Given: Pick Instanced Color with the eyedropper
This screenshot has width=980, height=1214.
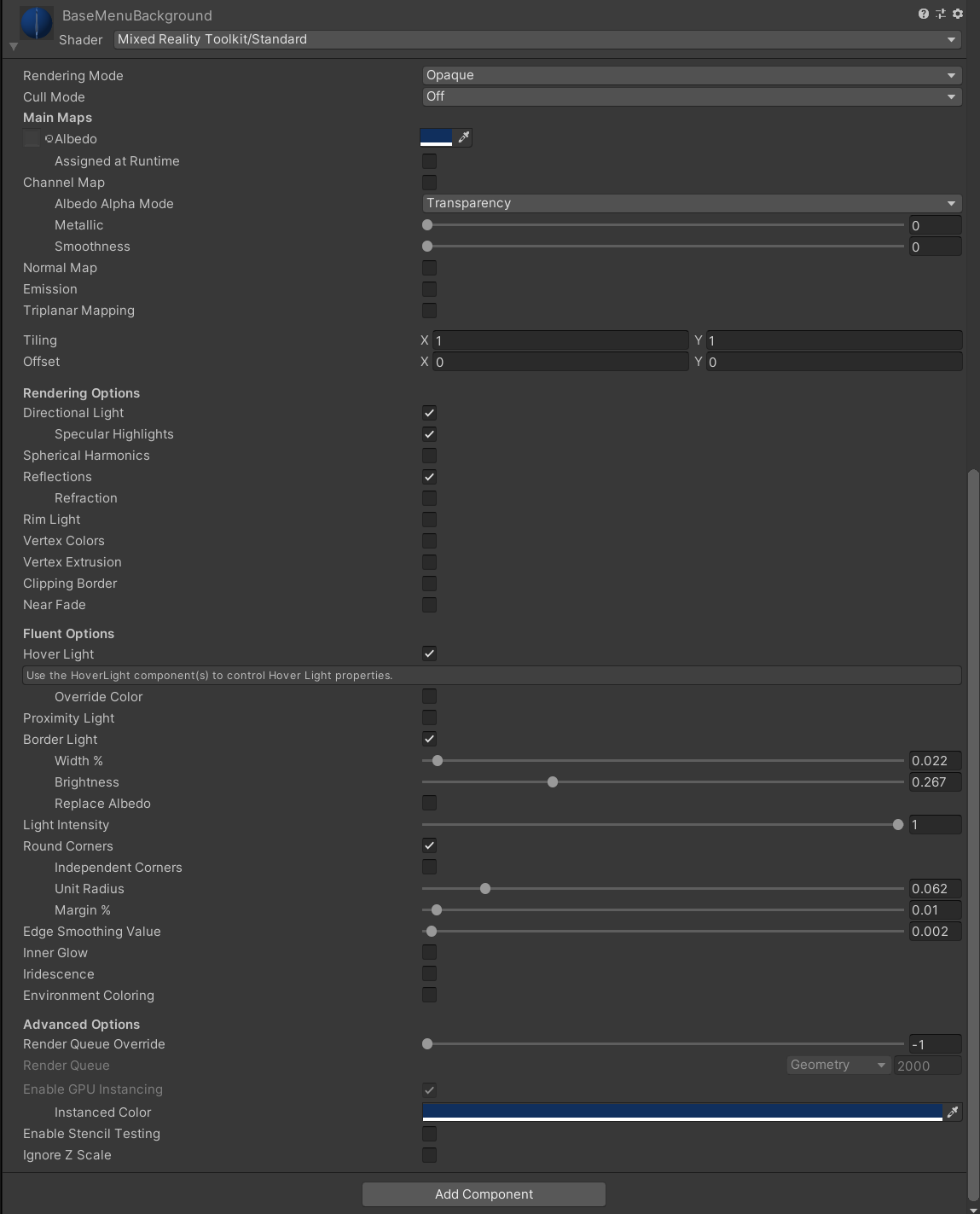Looking at the screenshot, I should [x=953, y=1112].
